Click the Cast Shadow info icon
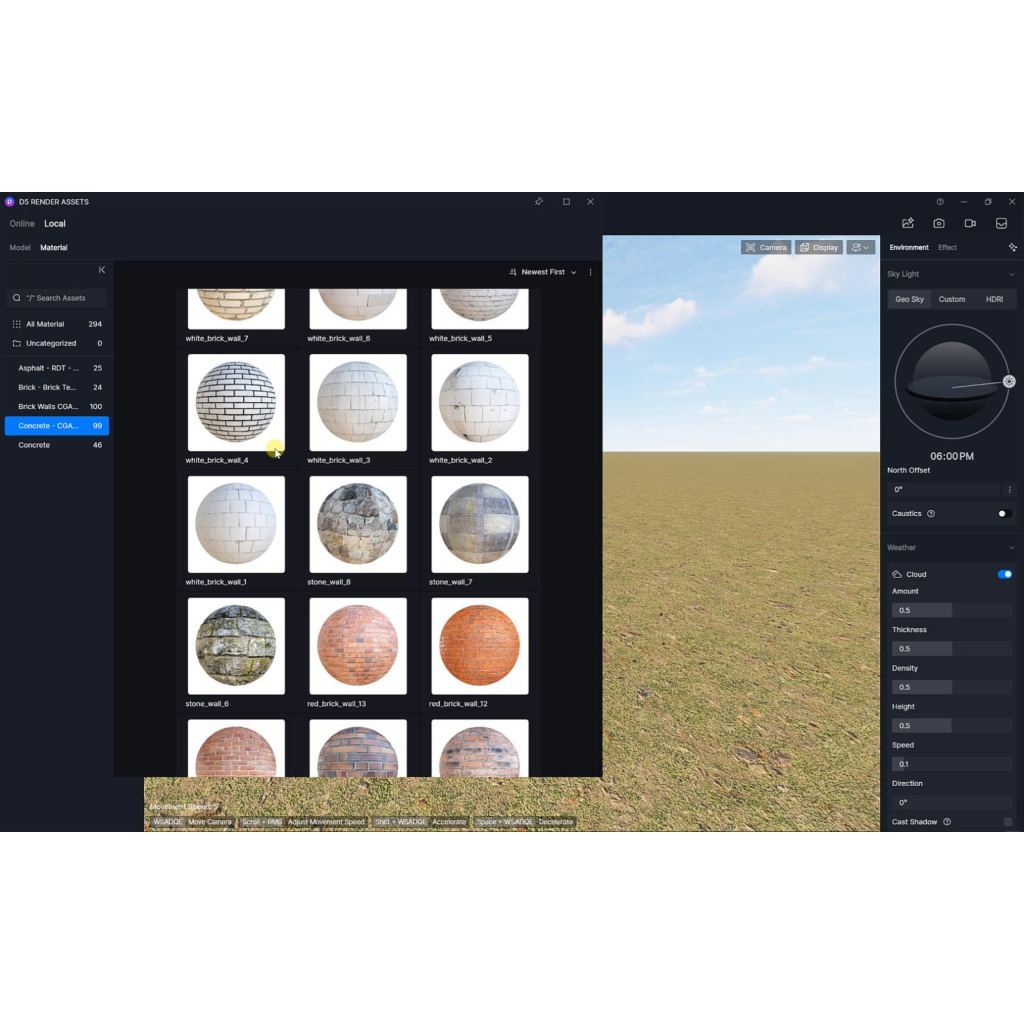The width and height of the screenshot is (1024, 1024). click(947, 822)
